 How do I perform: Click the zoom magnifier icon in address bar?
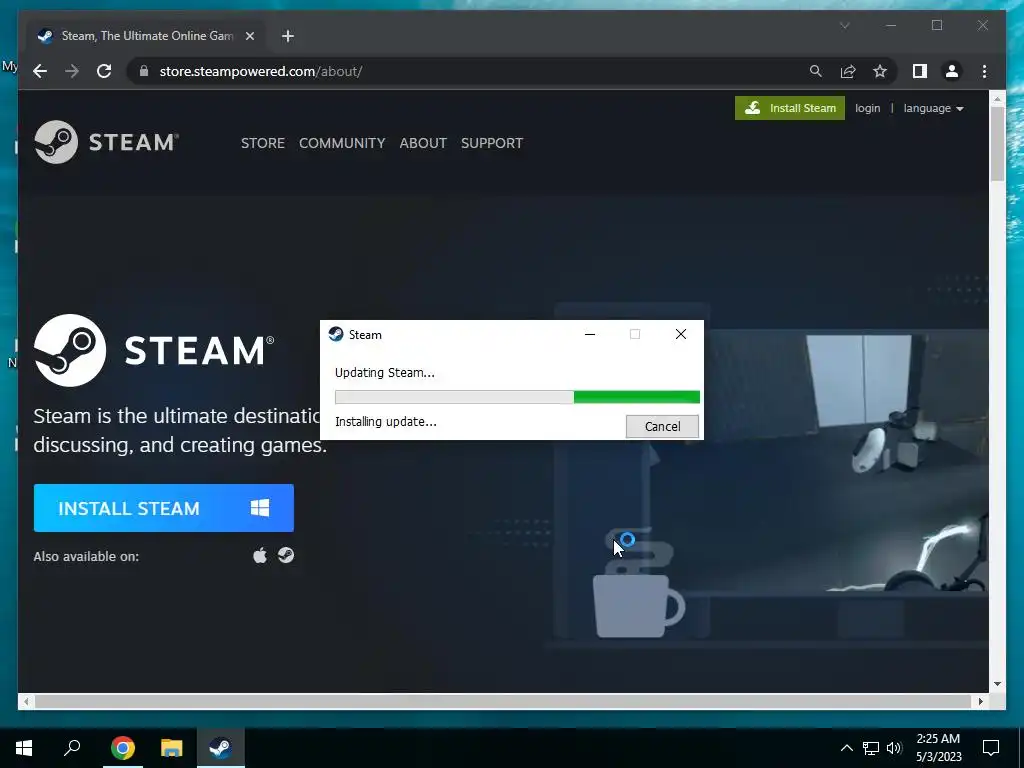coord(816,71)
